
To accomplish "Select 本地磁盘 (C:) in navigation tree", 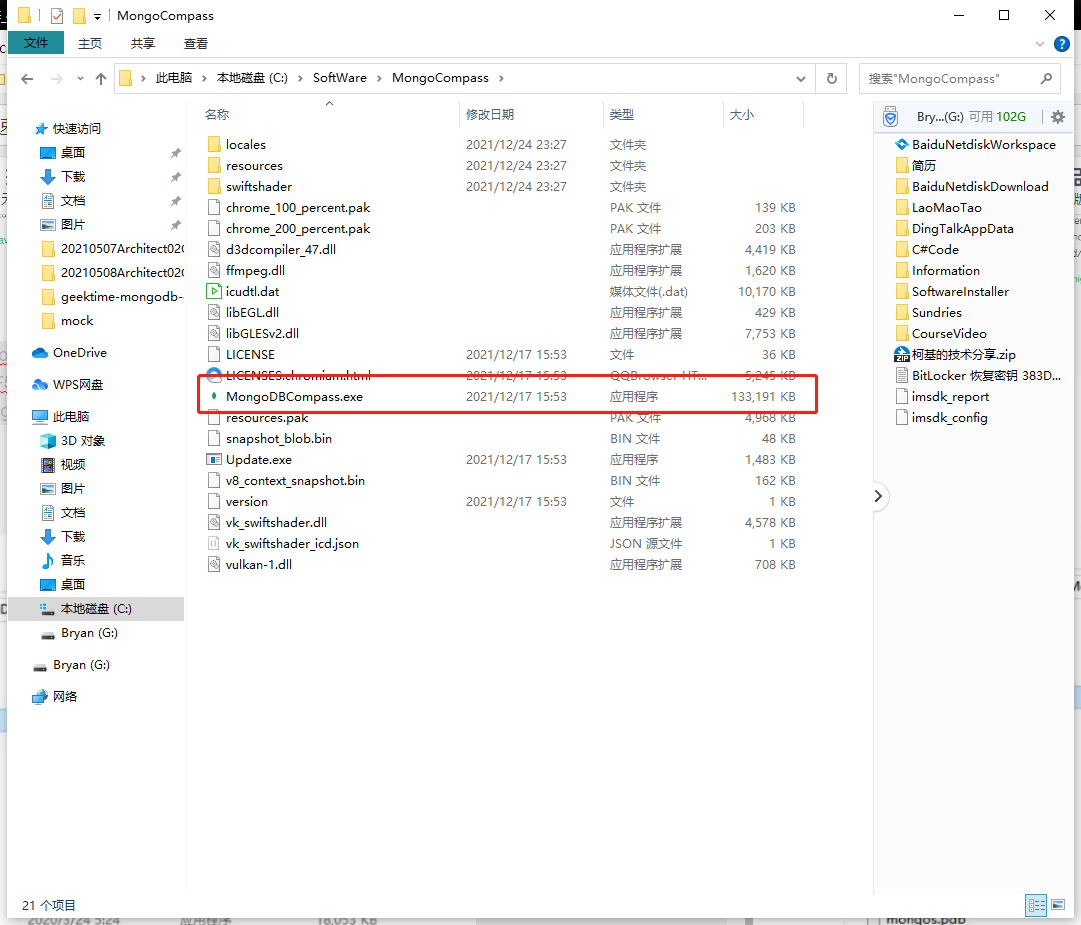I will 96,609.
